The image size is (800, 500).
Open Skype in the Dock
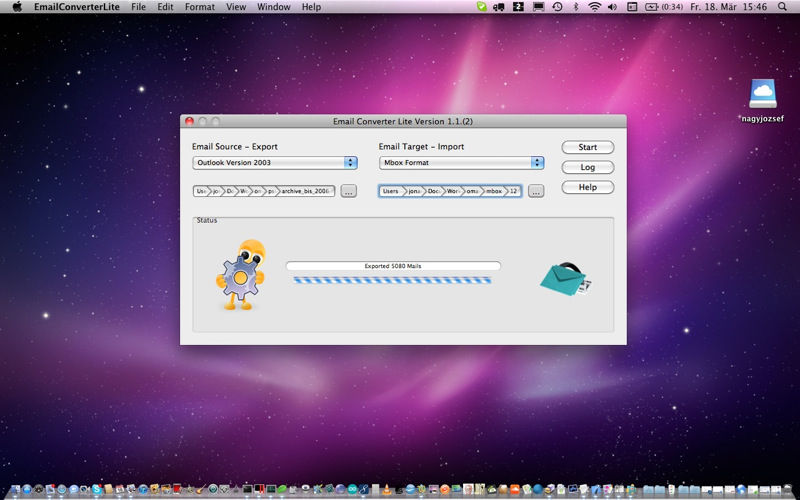[x=96, y=490]
